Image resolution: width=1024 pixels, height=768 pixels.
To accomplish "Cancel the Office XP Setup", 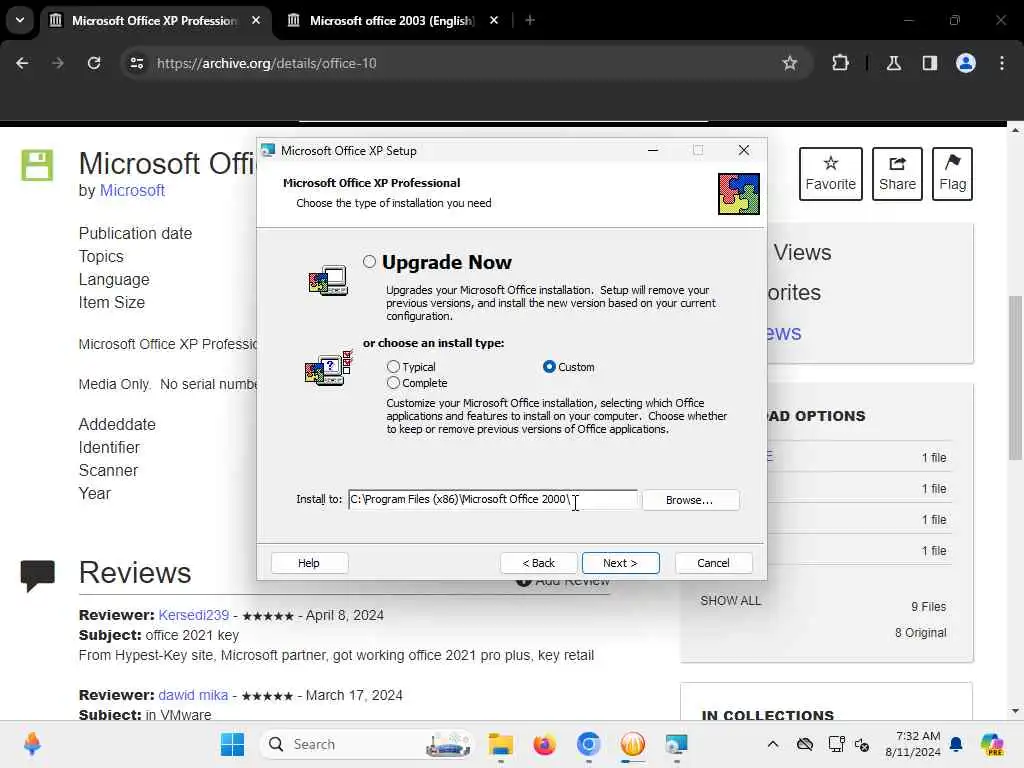I will 713,563.
